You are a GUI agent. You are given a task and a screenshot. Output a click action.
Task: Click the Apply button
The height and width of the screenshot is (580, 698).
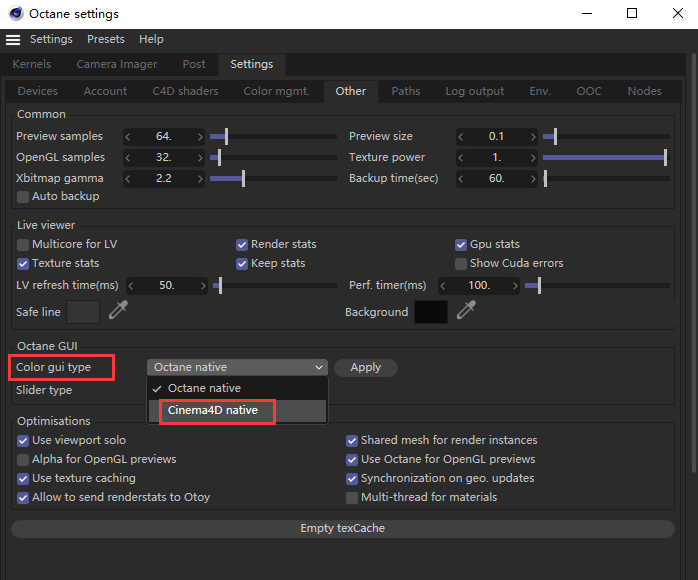click(365, 368)
